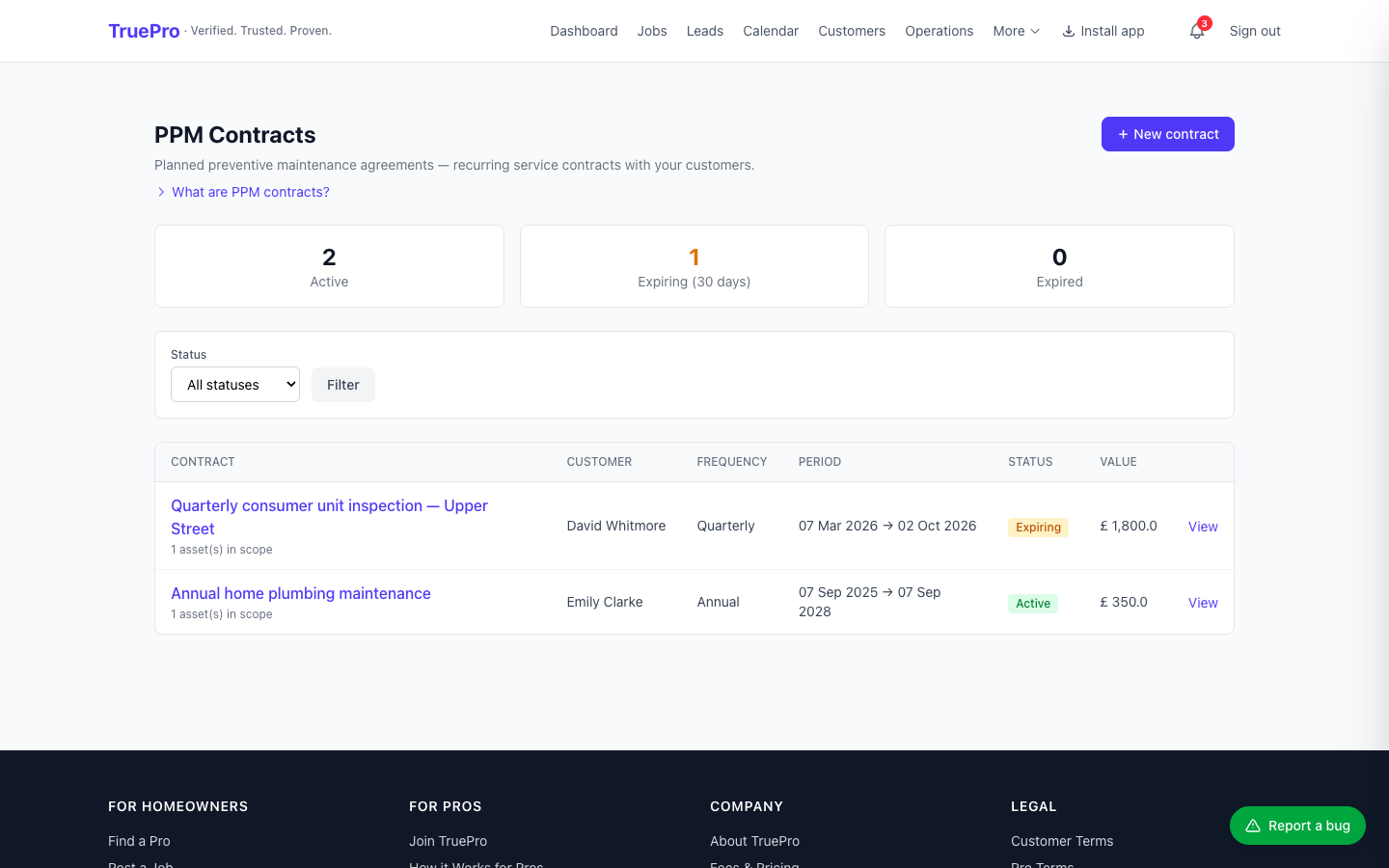Apply the status Filter button
The width and height of the screenshot is (1389, 868).
[x=343, y=385]
